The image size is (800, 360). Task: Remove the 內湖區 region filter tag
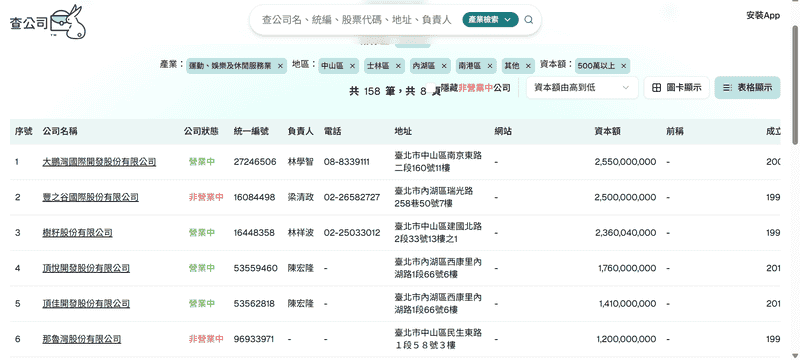coord(444,66)
